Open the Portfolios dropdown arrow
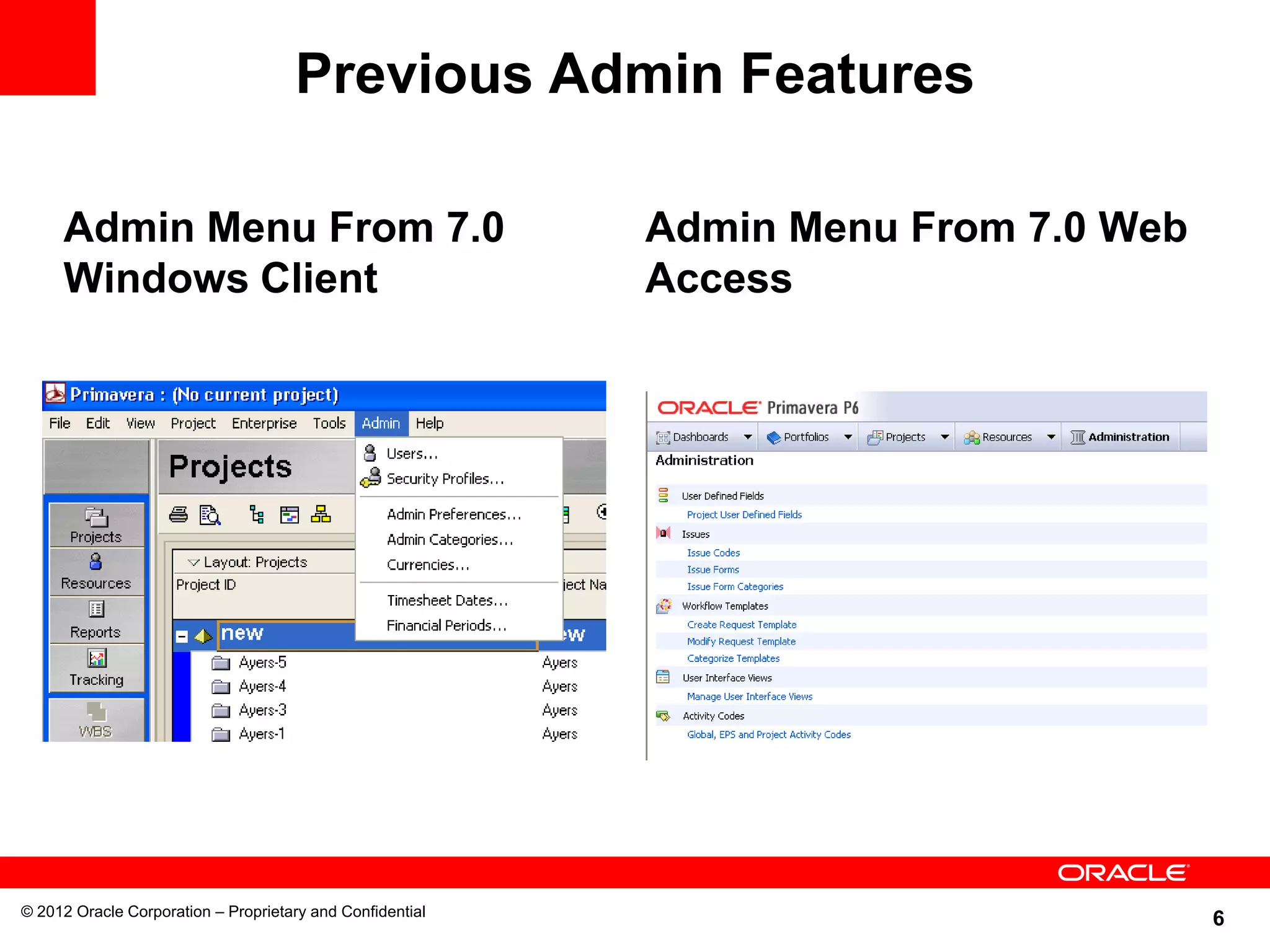The height and width of the screenshot is (952, 1270). point(848,437)
